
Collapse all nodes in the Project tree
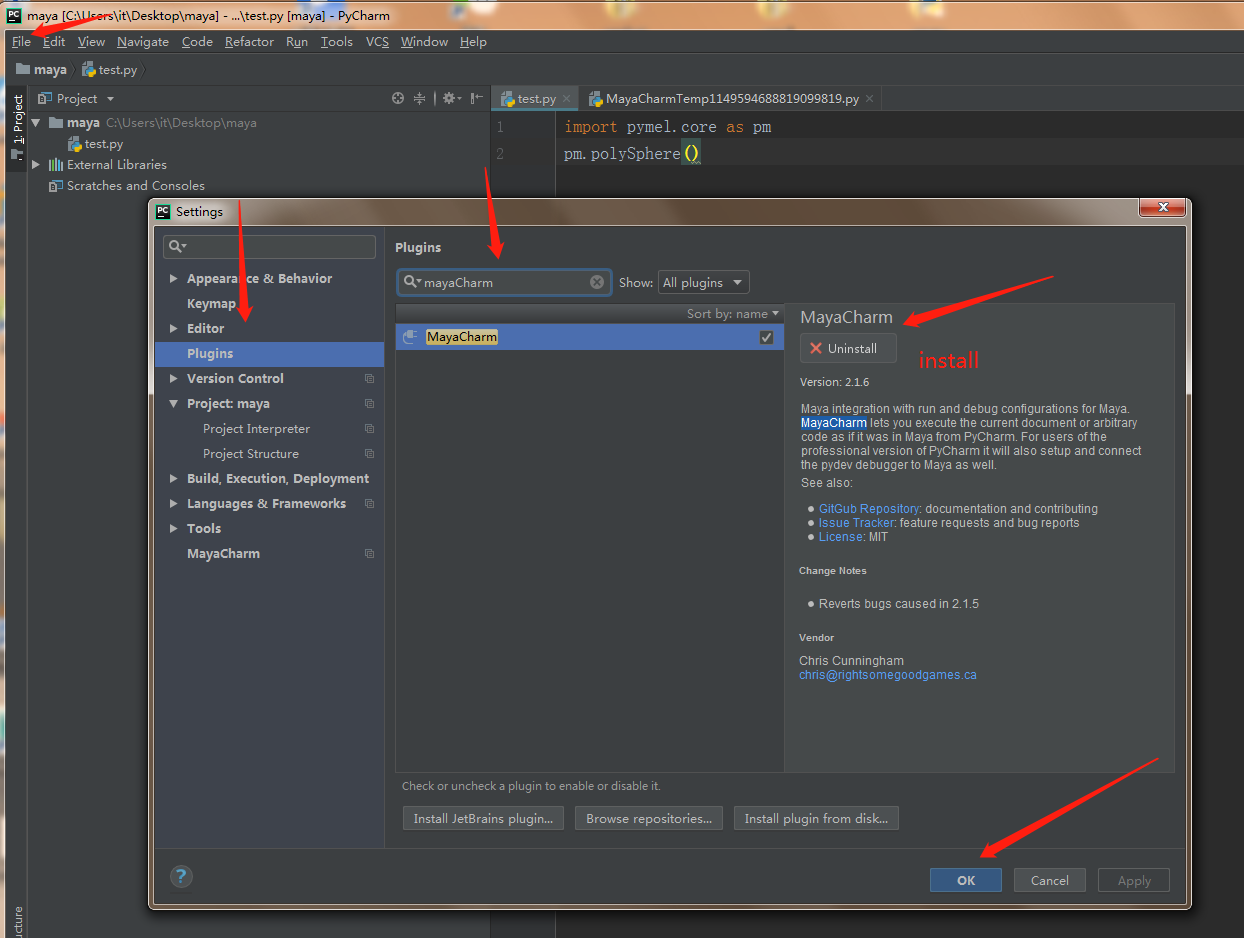point(419,98)
